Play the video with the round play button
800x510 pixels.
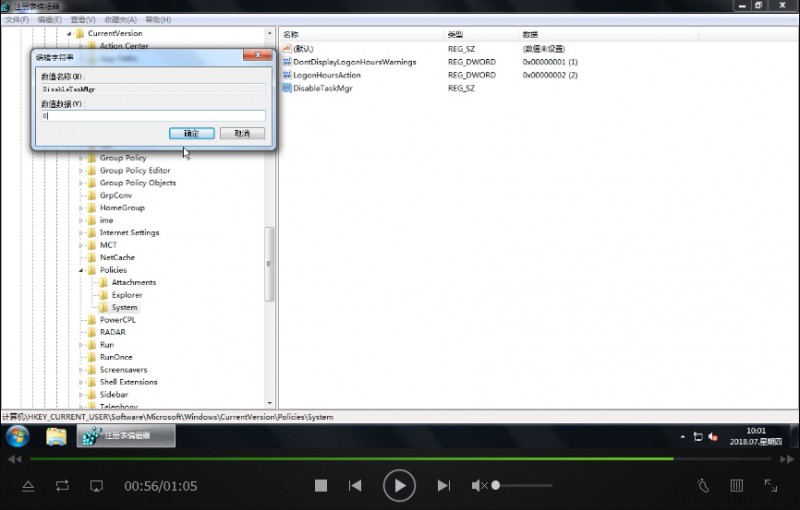pyautogui.click(x=399, y=486)
